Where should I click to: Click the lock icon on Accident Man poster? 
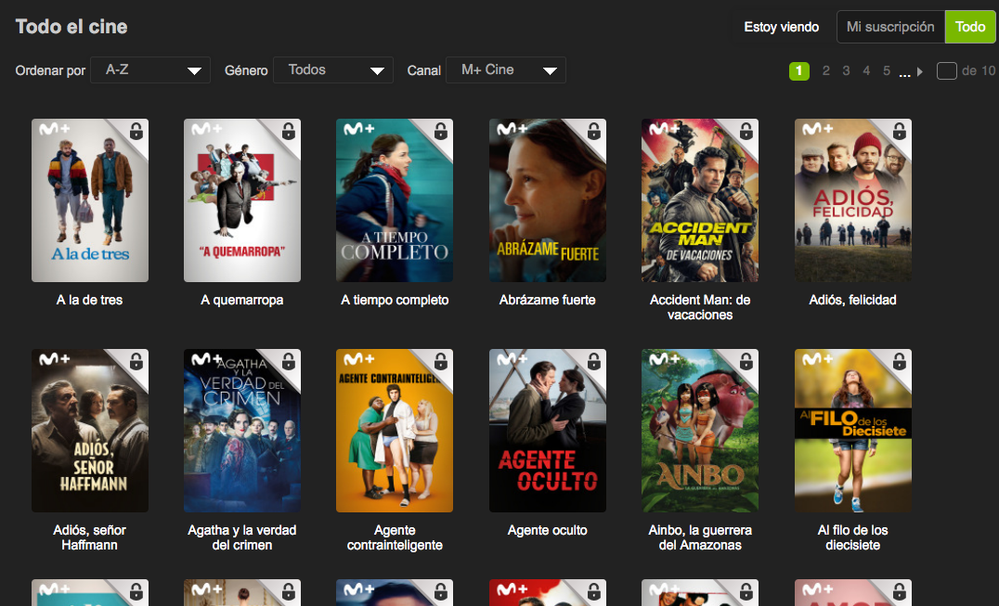pos(747,132)
